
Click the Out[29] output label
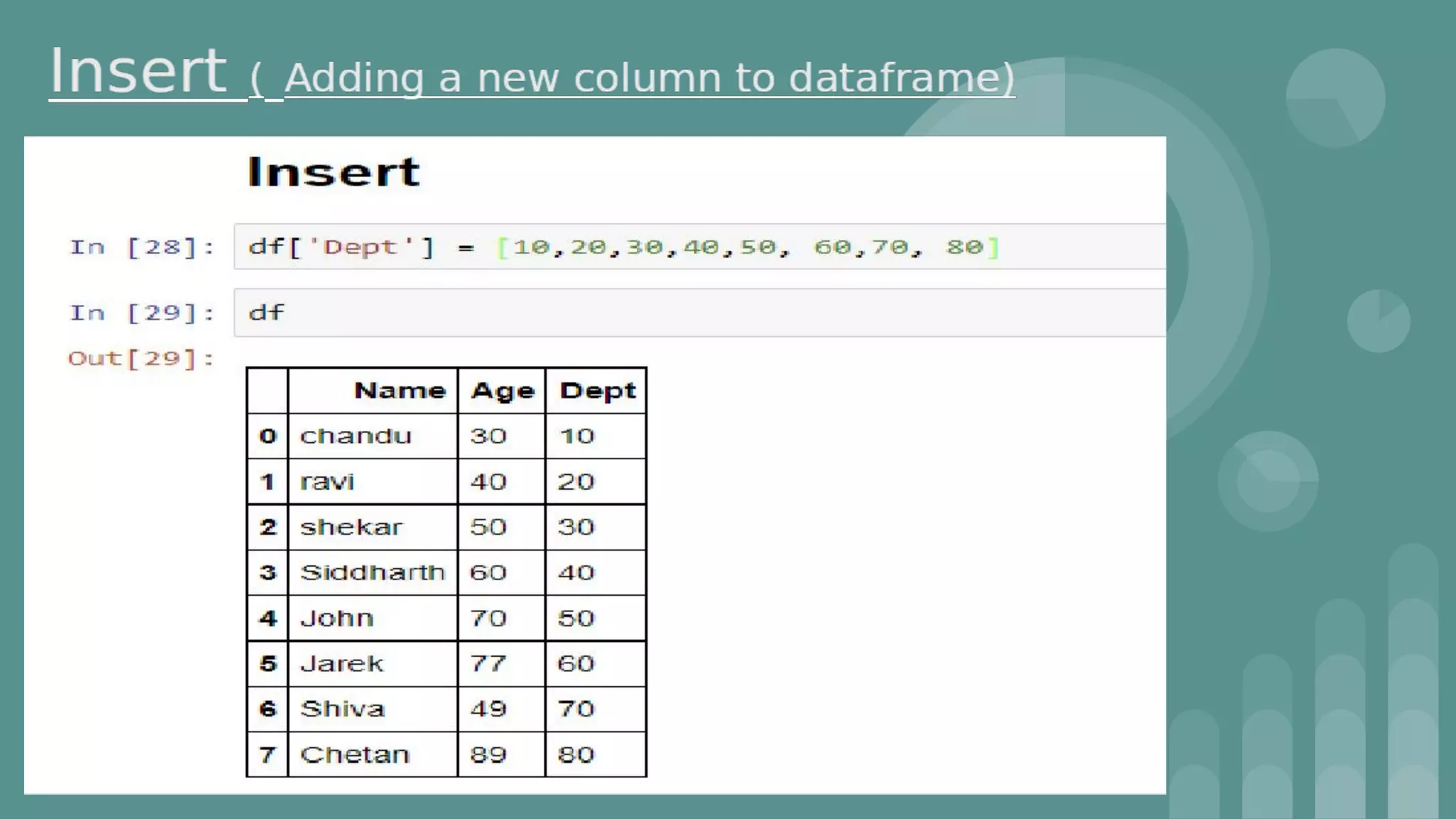(141, 358)
